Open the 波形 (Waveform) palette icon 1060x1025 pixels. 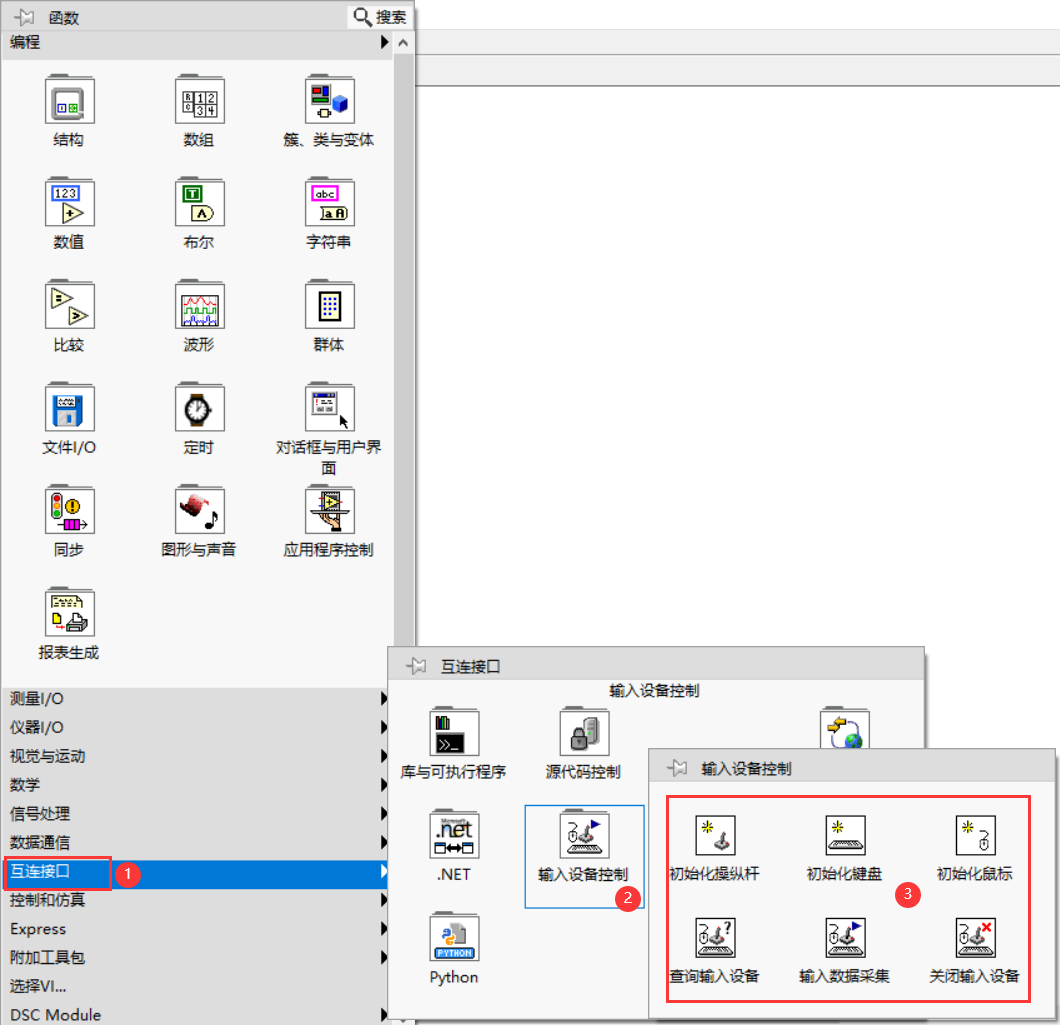(199, 304)
